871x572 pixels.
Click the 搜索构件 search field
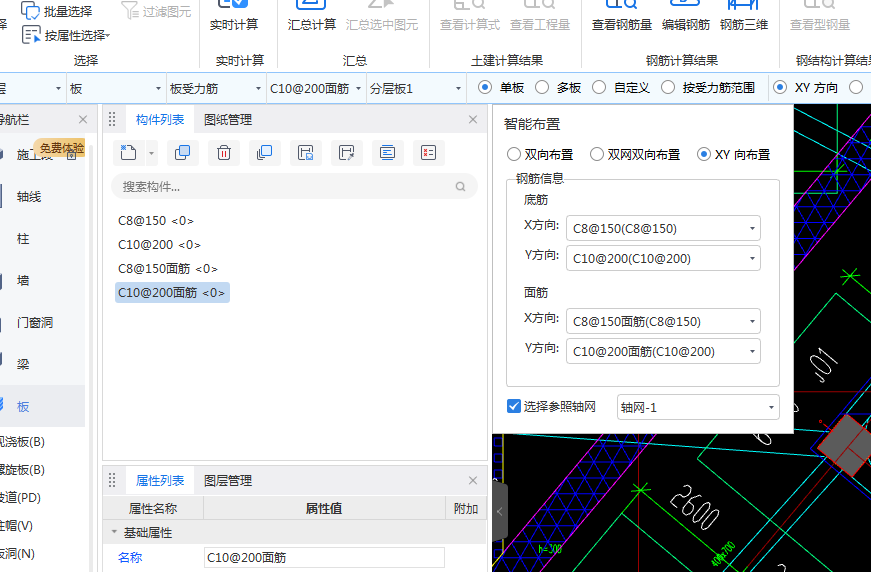(294, 187)
